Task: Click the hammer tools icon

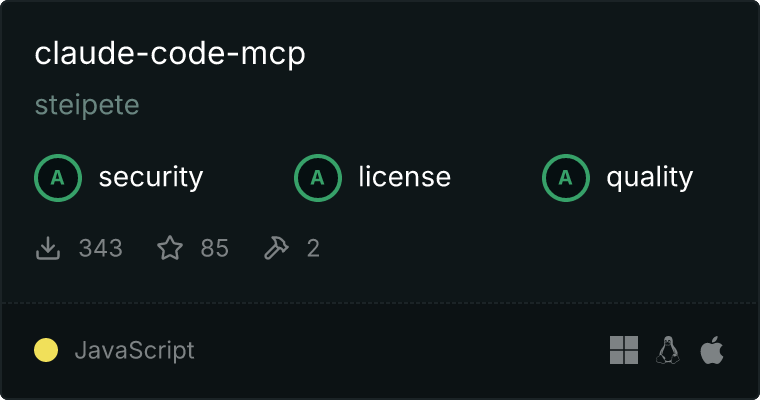Action: coord(276,248)
